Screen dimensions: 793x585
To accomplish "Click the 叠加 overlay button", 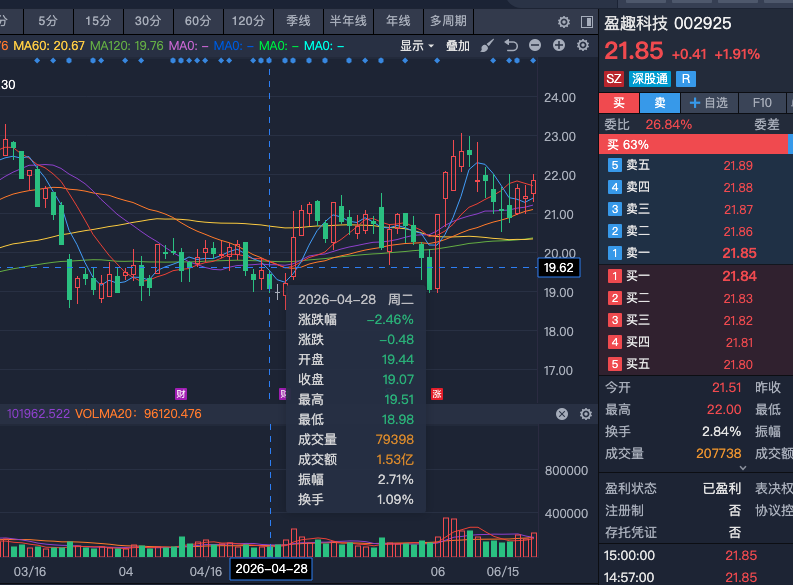I will pos(458,46).
